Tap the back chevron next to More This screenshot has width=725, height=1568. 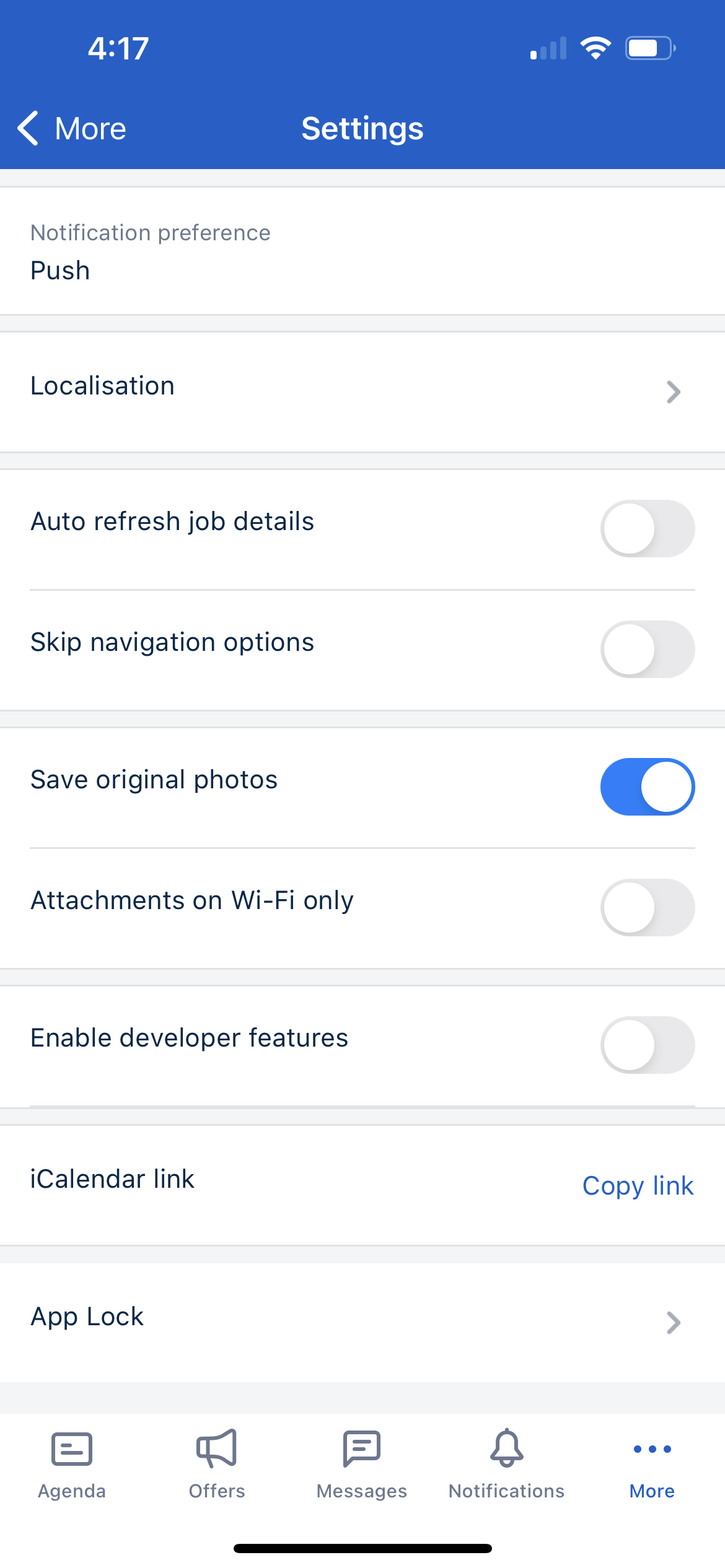[x=28, y=128]
